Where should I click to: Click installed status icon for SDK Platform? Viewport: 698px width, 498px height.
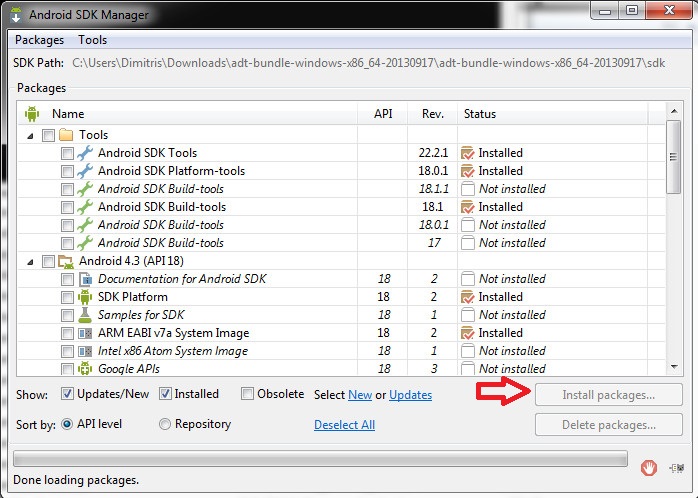click(467, 297)
